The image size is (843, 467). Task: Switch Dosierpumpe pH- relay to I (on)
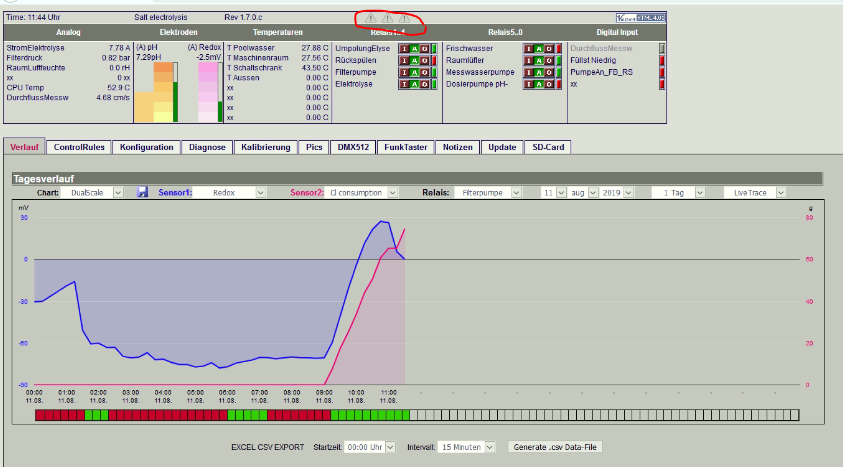[x=528, y=84]
